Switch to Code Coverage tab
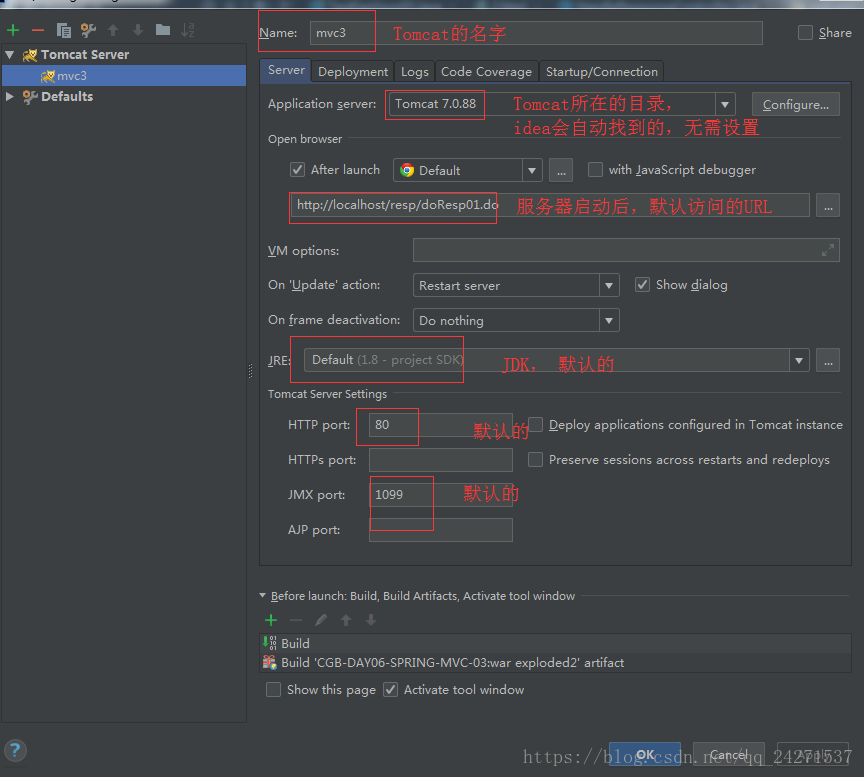The image size is (864, 777). pyautogui.click(x=486, y=72)
